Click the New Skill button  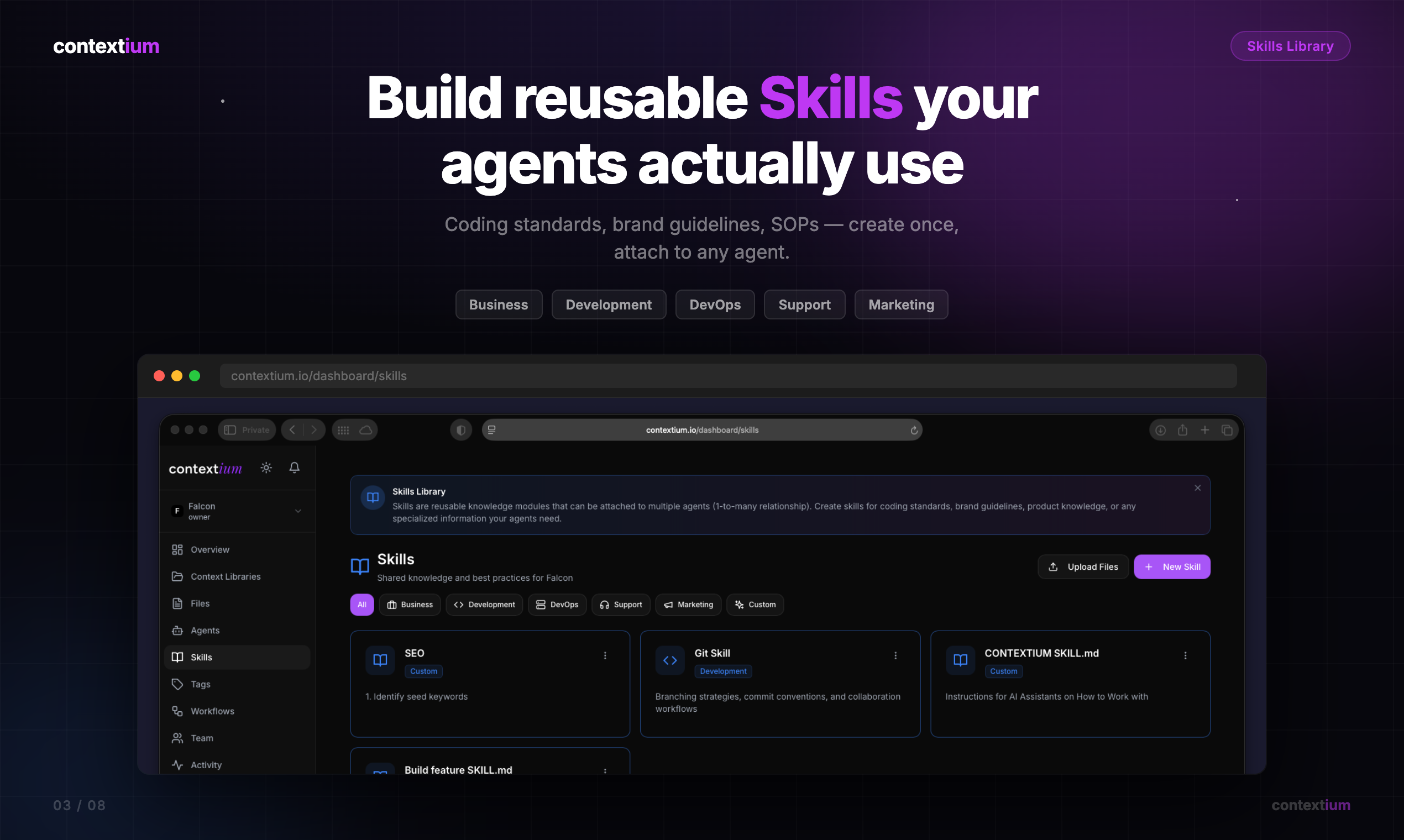[1171, 566]
